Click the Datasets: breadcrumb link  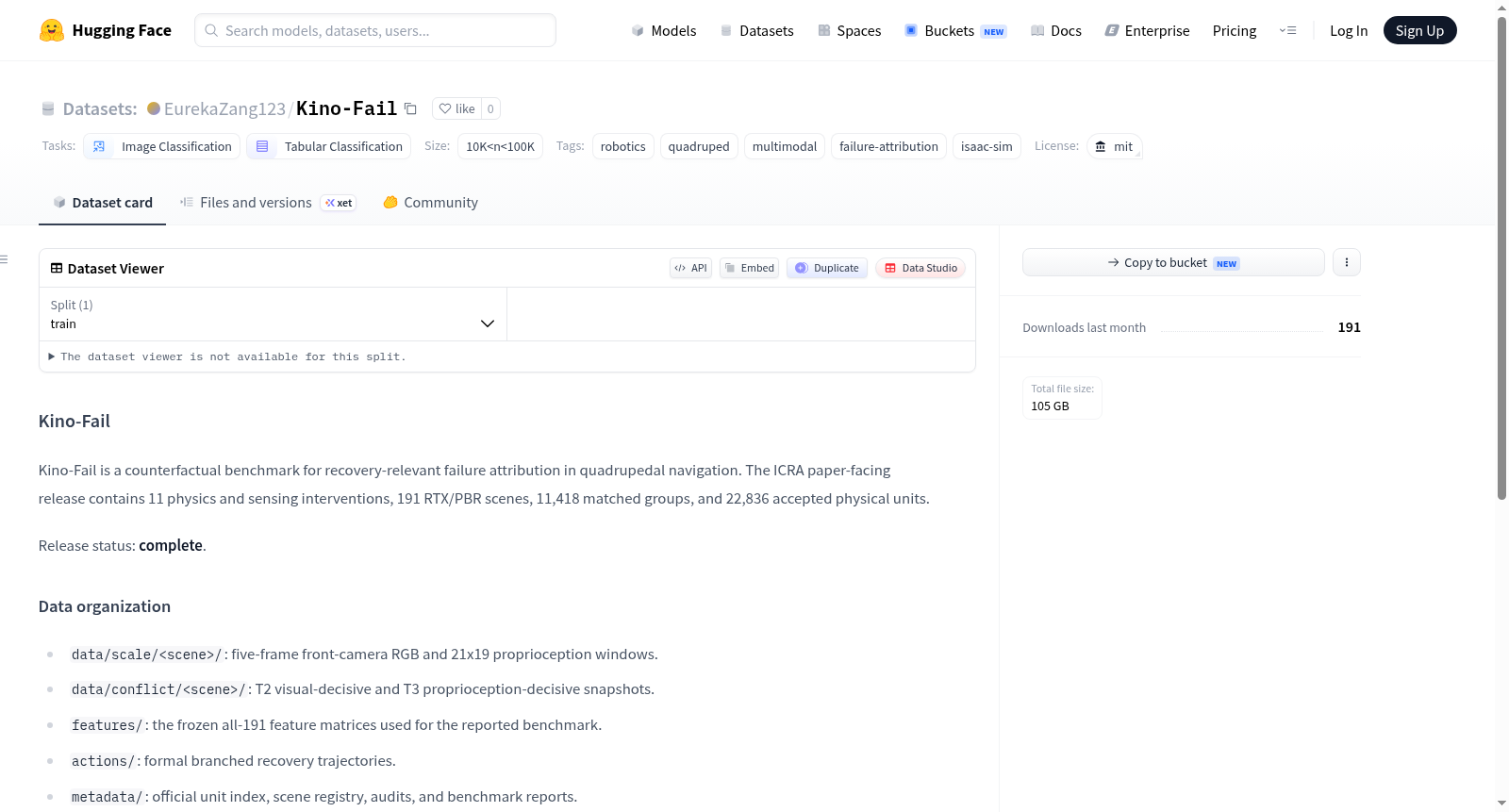tap(100, 108)
